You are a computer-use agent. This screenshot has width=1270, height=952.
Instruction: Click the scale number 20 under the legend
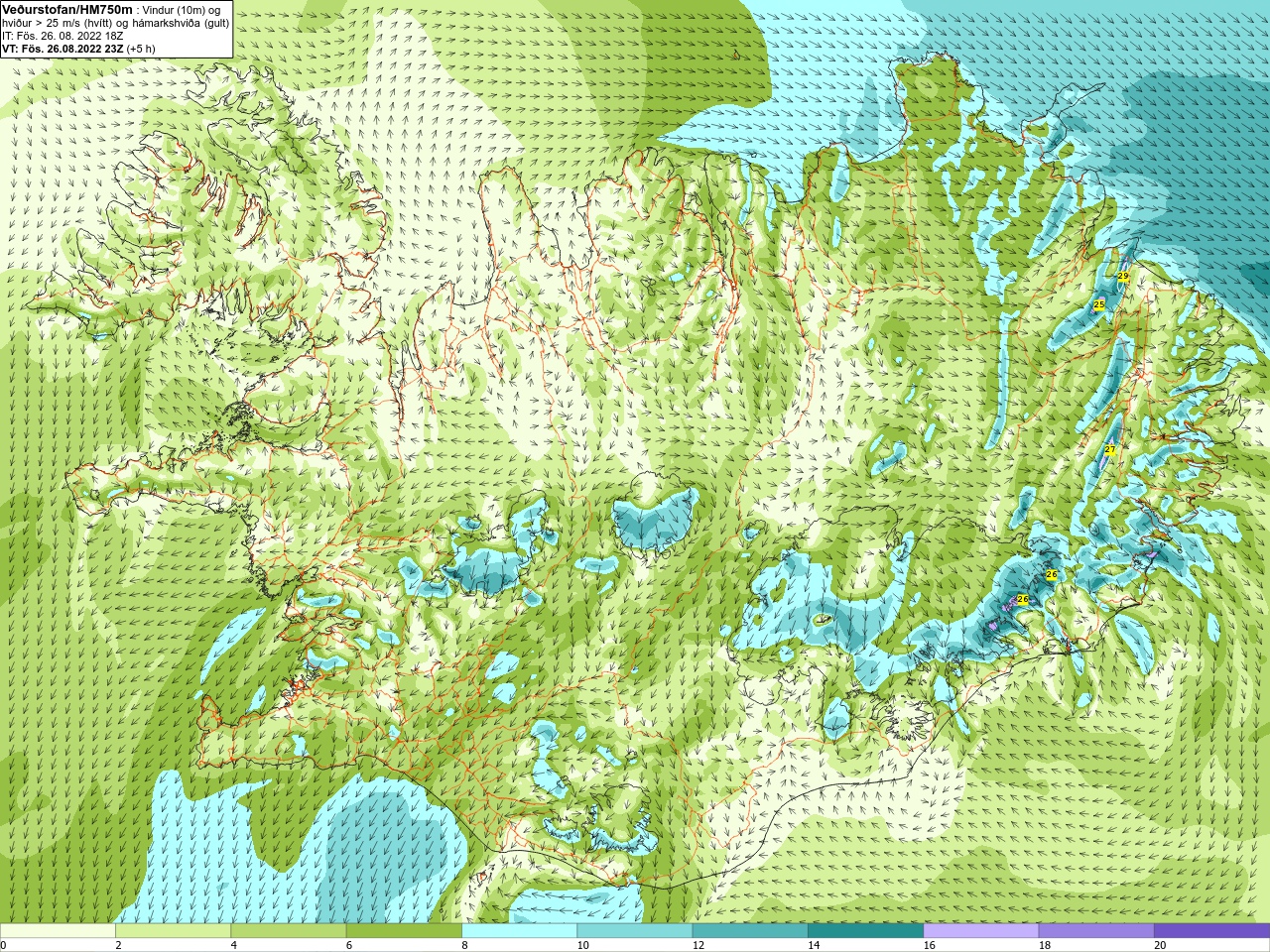(x=1160, y=945)
